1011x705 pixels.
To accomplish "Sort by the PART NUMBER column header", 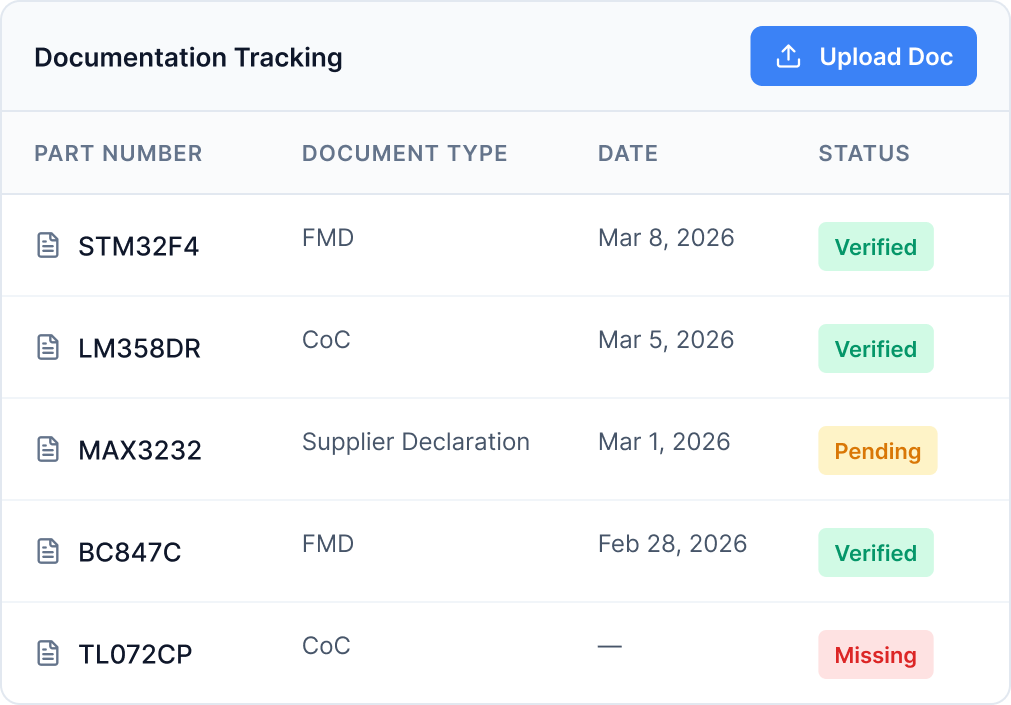I will (118, 153).
